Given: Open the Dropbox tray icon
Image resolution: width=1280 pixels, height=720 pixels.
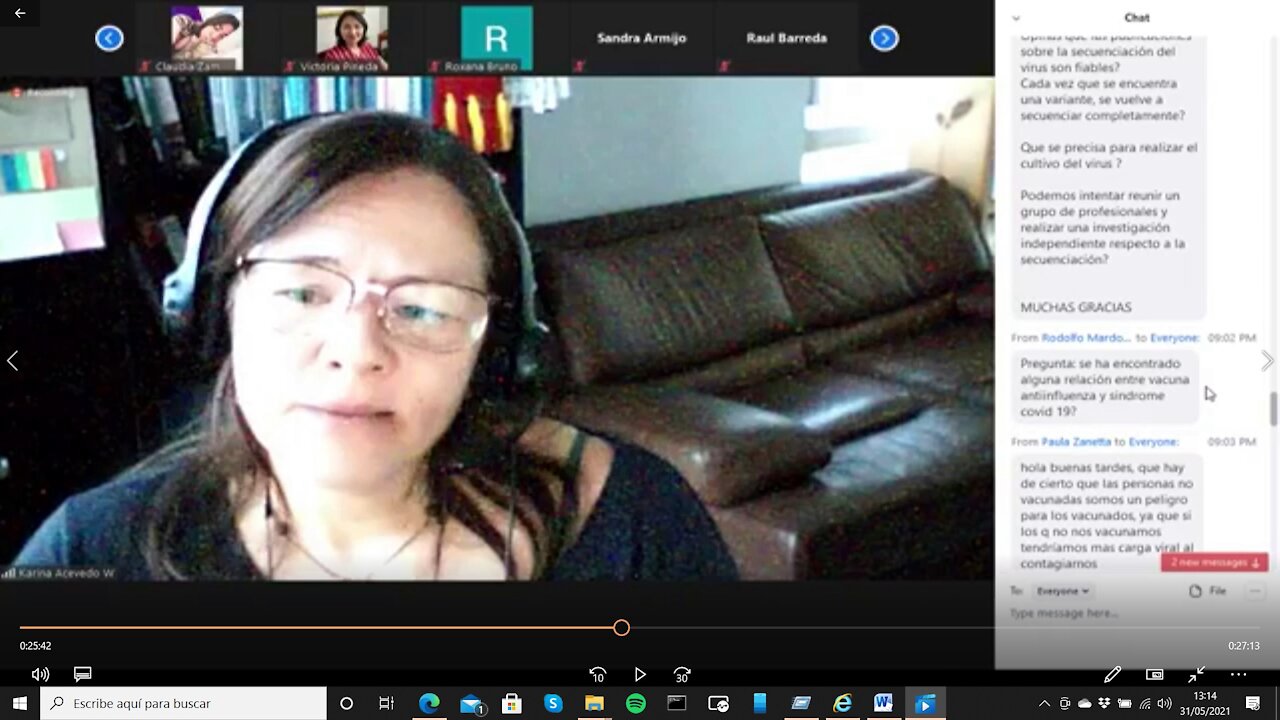Looking at the screenshot, I should [x=1104, y=703].
